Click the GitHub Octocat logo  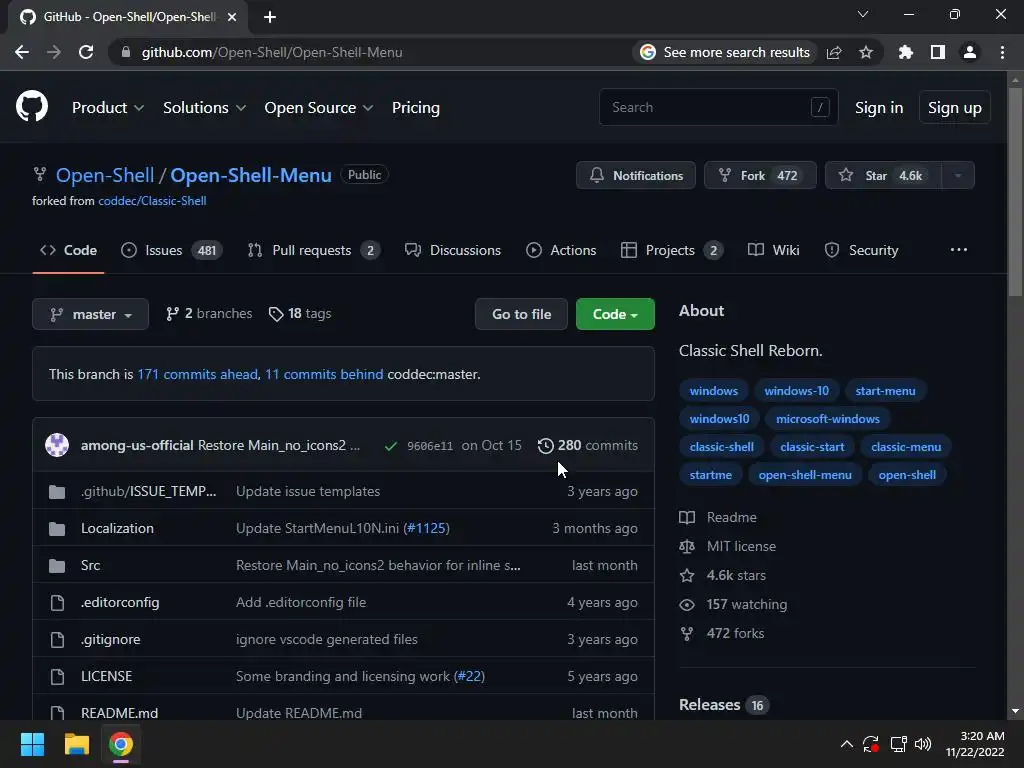coord(31,107)
